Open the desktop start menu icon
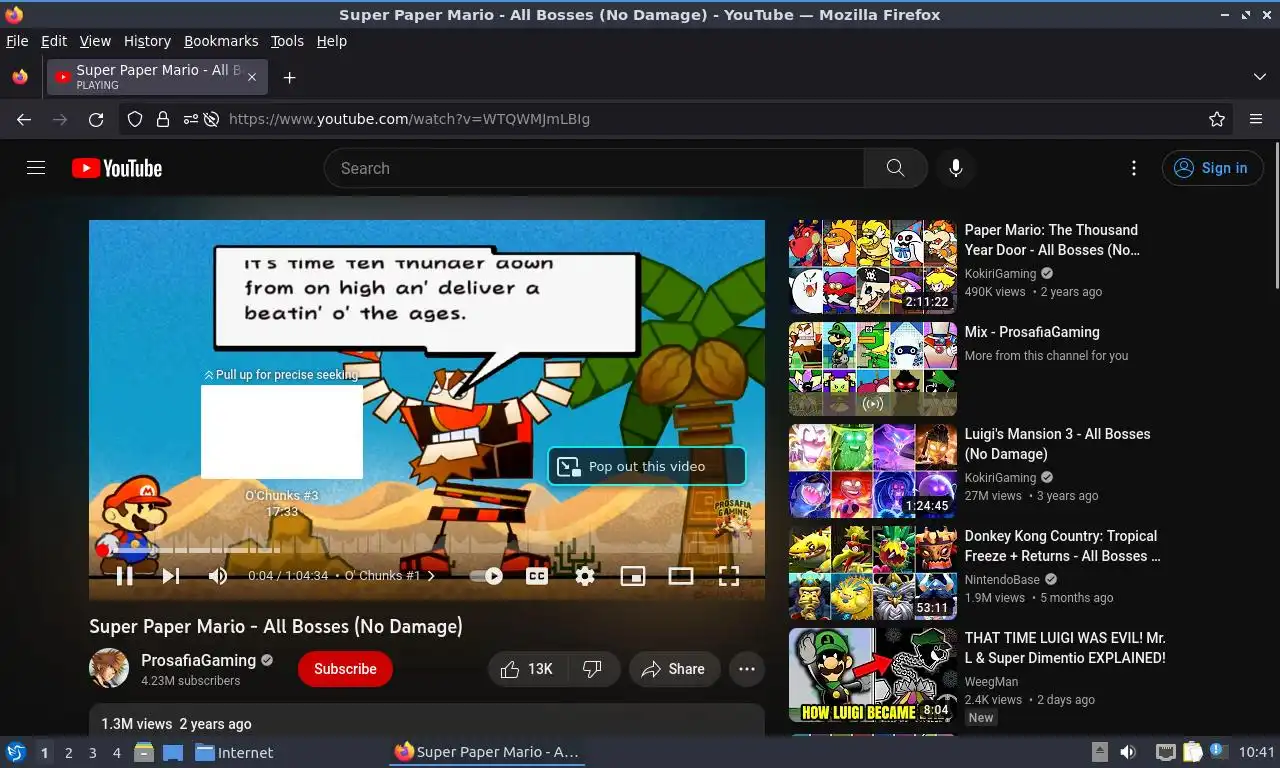 15,752
